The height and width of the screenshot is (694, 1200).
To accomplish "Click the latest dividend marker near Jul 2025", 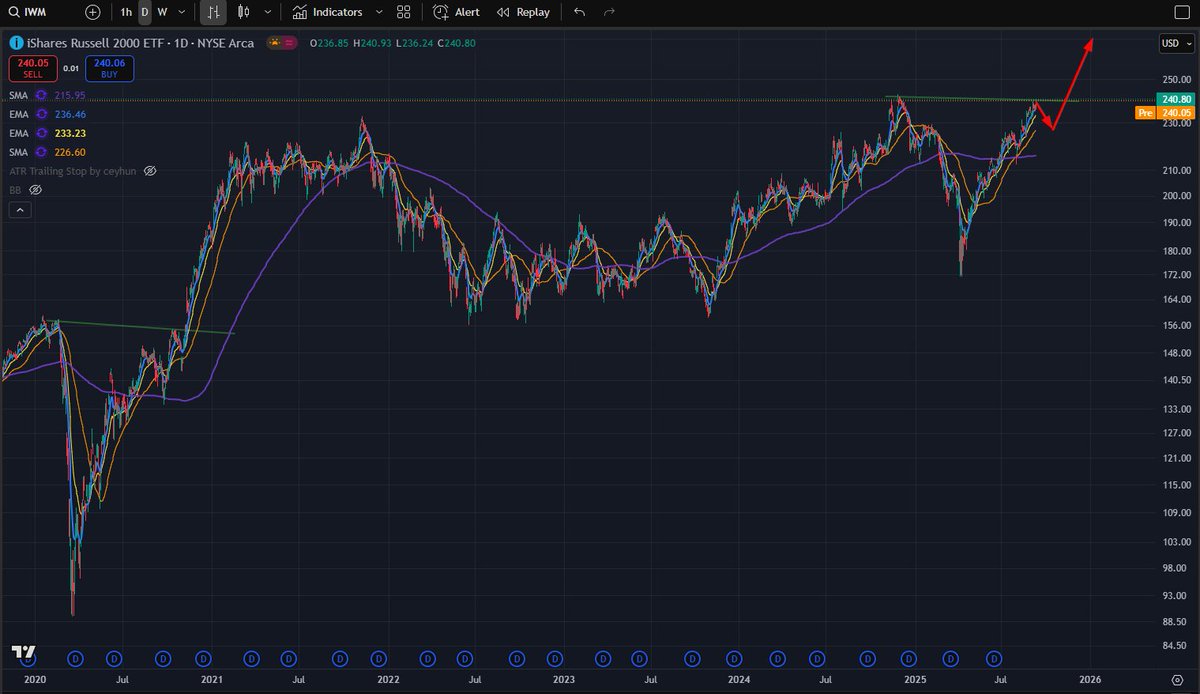I will point(994,658).
